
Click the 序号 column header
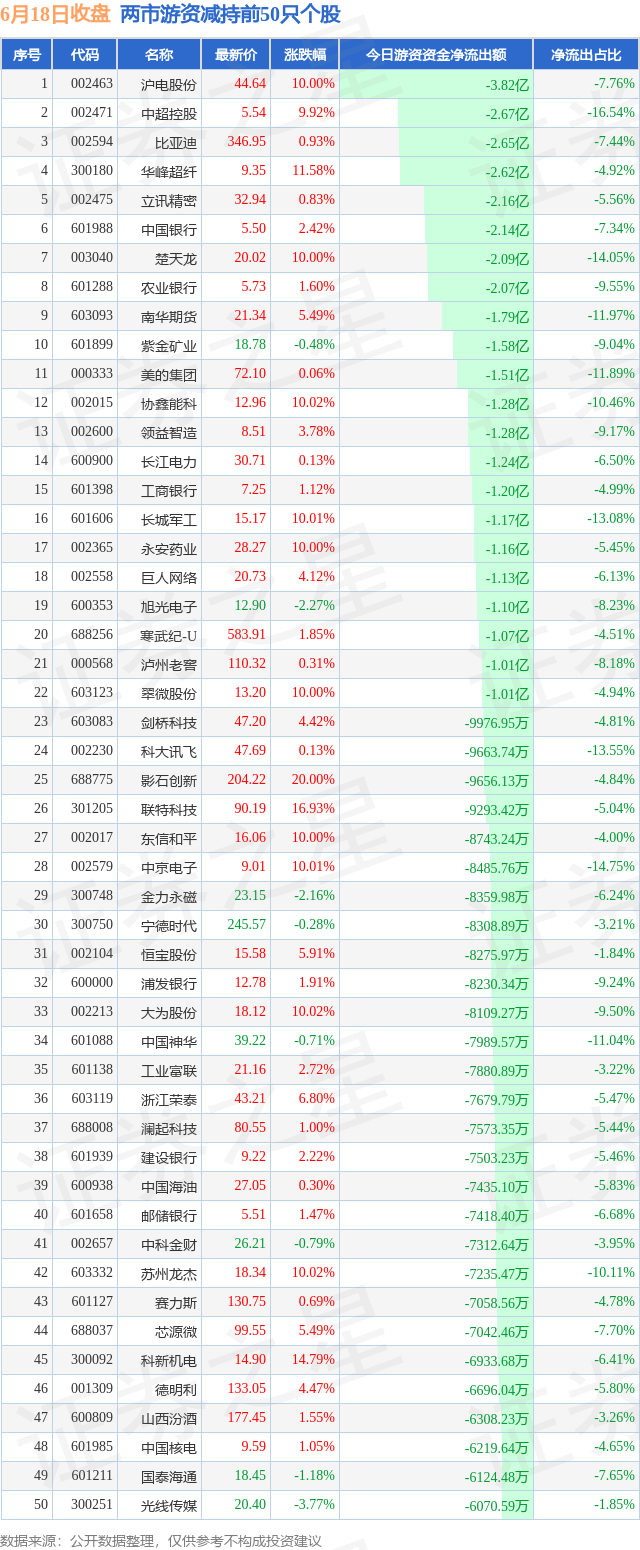[27, 55]
